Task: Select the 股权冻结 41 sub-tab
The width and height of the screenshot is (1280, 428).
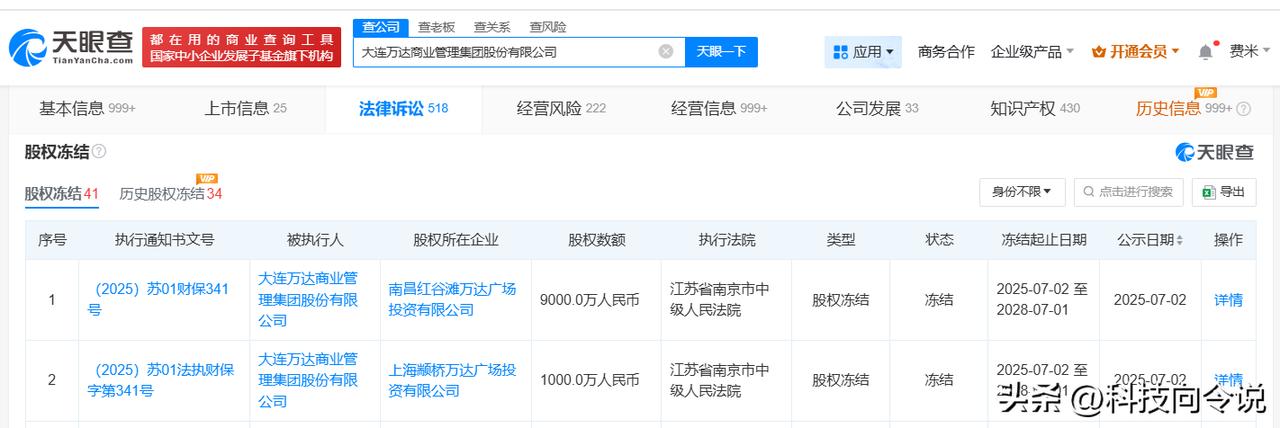Action: 62,193
